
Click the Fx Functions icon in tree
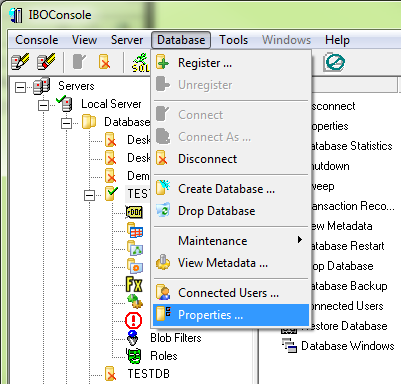[x=134, y=284]
